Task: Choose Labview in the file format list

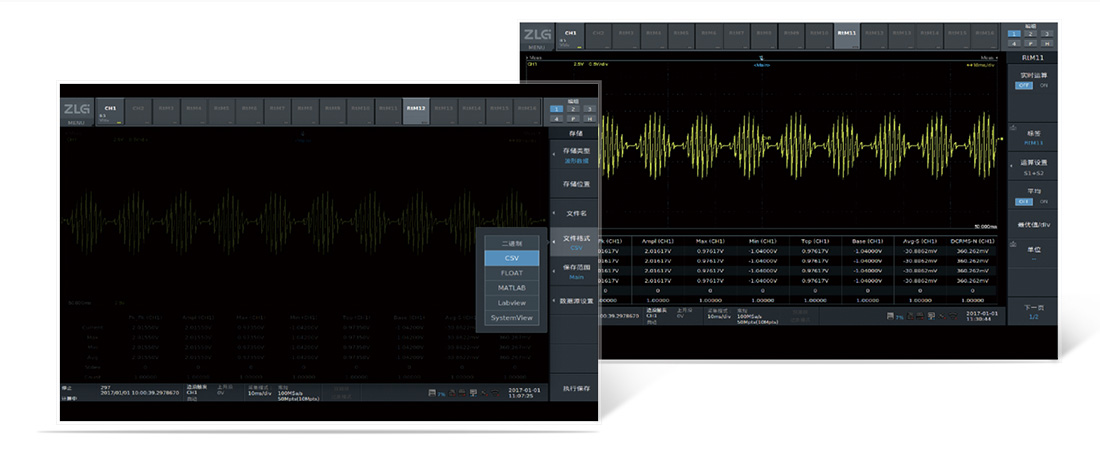Action: click(512, 303)
